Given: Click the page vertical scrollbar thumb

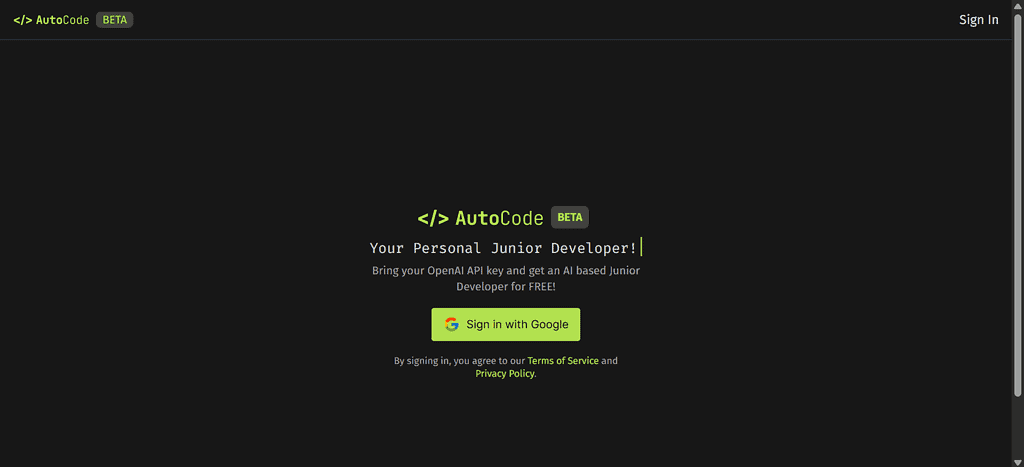Looking at the screenshot, I should [1017, 206].
